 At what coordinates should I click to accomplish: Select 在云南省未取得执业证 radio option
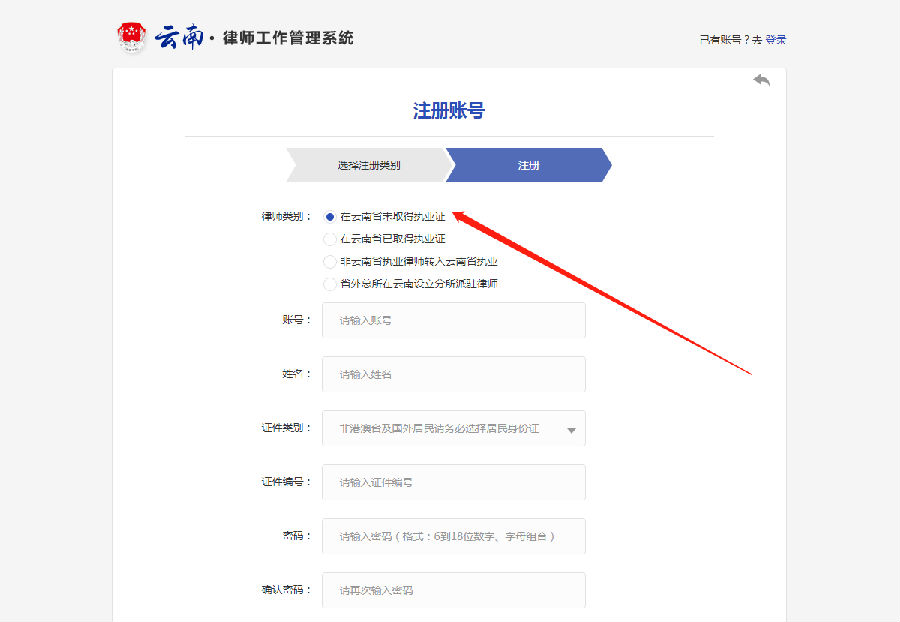pos(331,216)
